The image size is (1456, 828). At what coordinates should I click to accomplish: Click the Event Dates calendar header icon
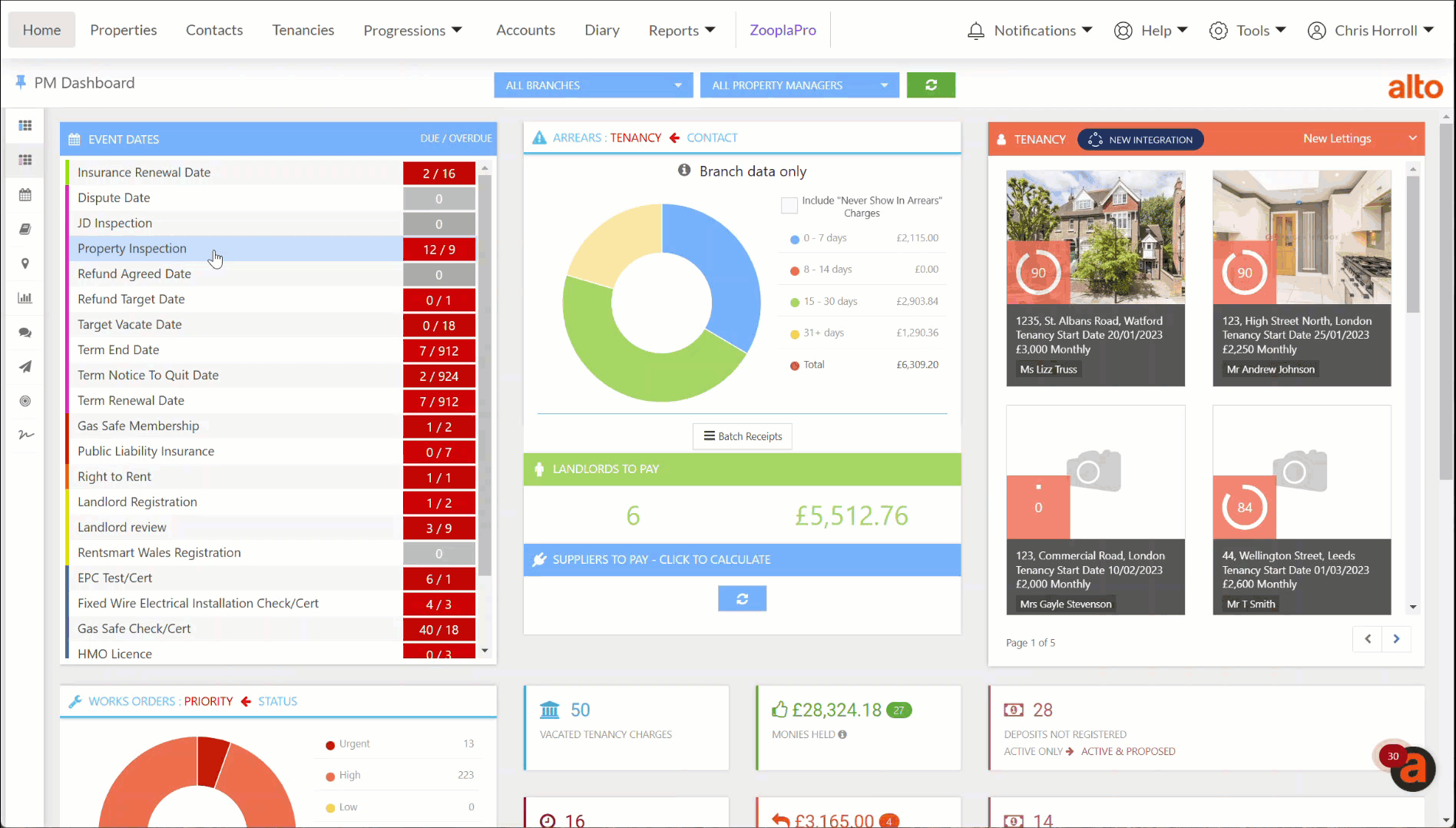pos(74,139)
